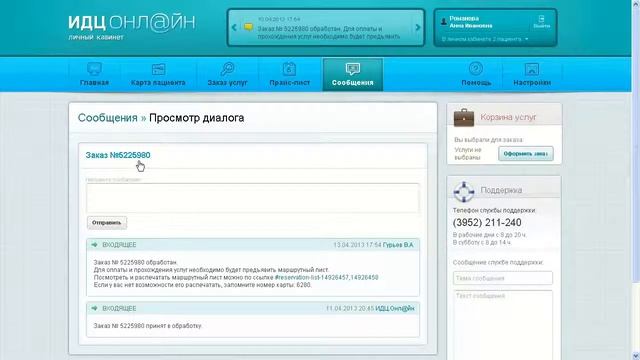This screenshot has height=360, width=640.
Task: Click timestamp 13.04.2013 17:54 in message
Action: click(357, 245)
